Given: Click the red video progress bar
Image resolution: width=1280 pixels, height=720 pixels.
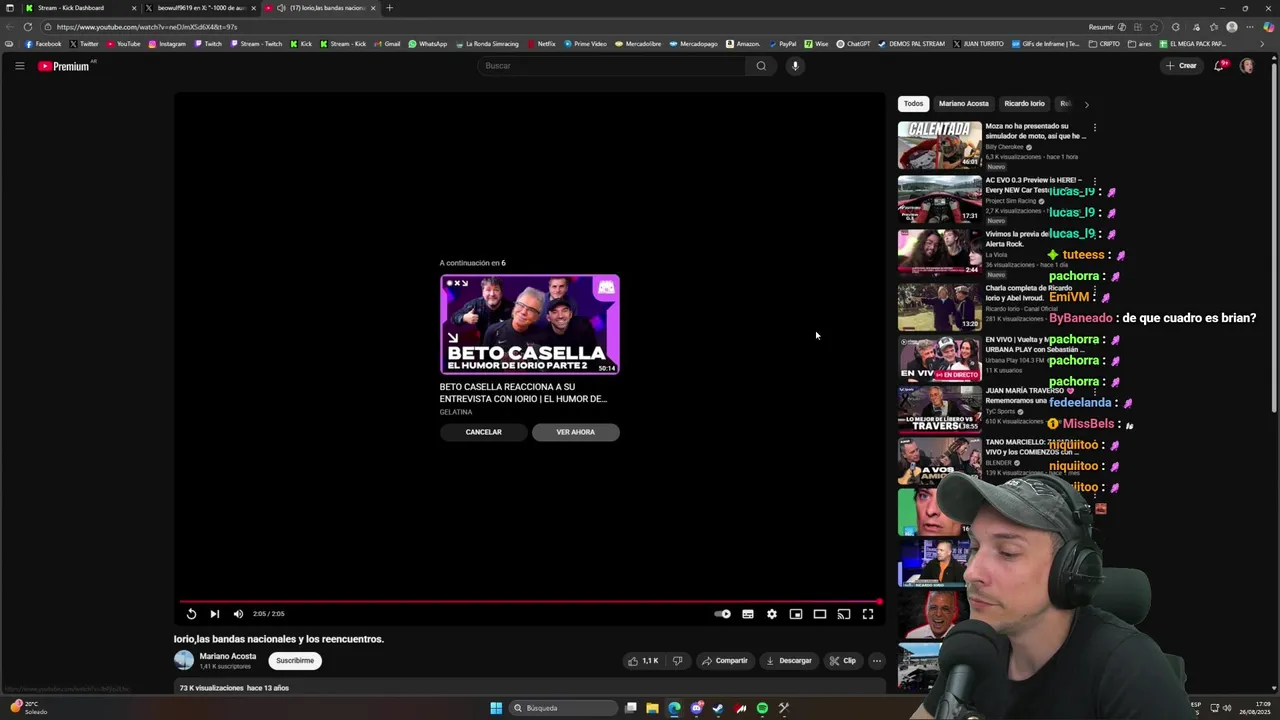Looking at the screenshot, I should [530, 602].
